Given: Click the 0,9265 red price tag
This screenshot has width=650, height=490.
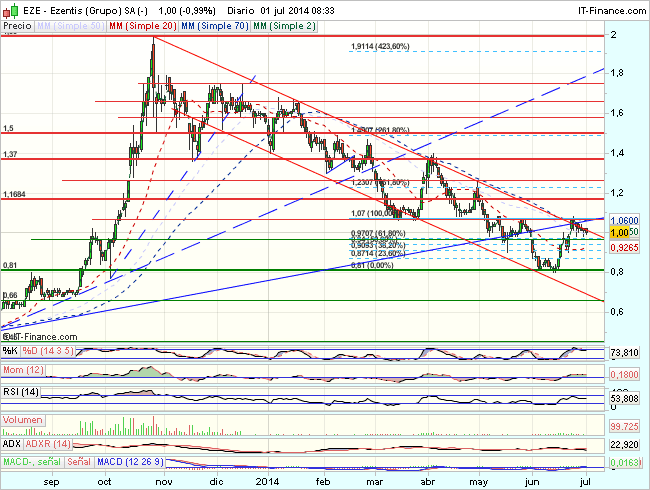Looking at the screenshot, I should point(625,245).
